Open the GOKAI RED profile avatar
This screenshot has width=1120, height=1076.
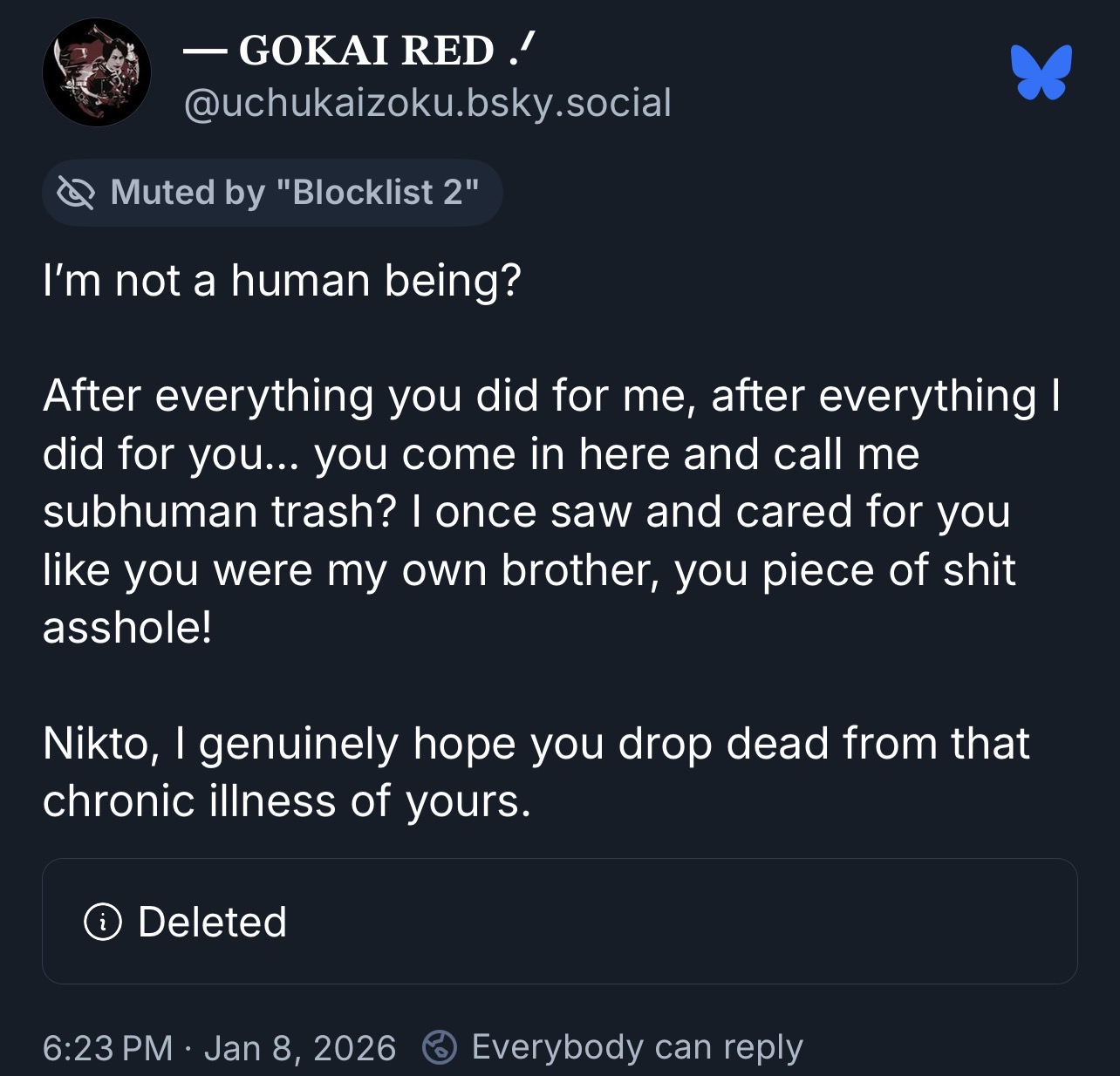point(96,72)
